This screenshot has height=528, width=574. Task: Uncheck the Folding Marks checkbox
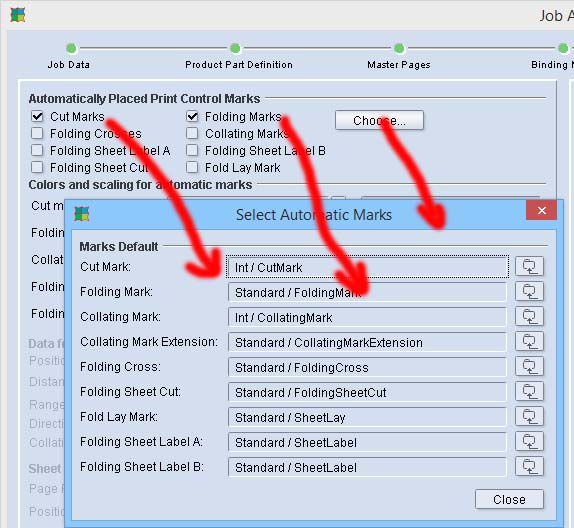(192, 116)
